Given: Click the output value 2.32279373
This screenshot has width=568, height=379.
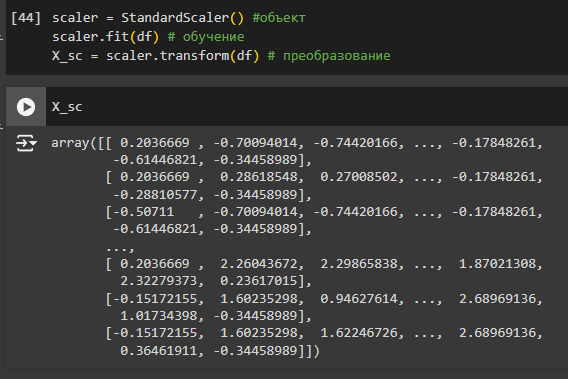Looking at the screenshot, I should (x=159, y=281).
